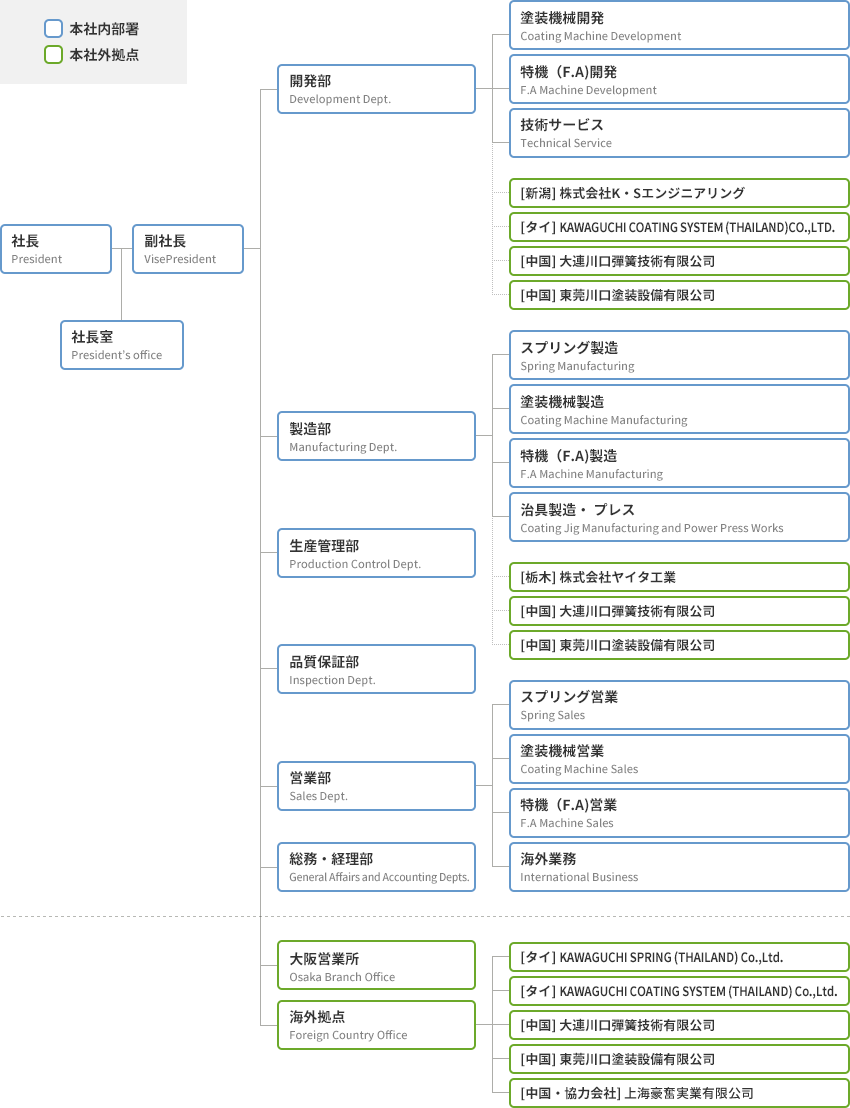The image size is (850, 1108).
Task: Click 東莞川口塗装設備有限公司 in the Development Dept. group
Action: click(x=679, y=295)
